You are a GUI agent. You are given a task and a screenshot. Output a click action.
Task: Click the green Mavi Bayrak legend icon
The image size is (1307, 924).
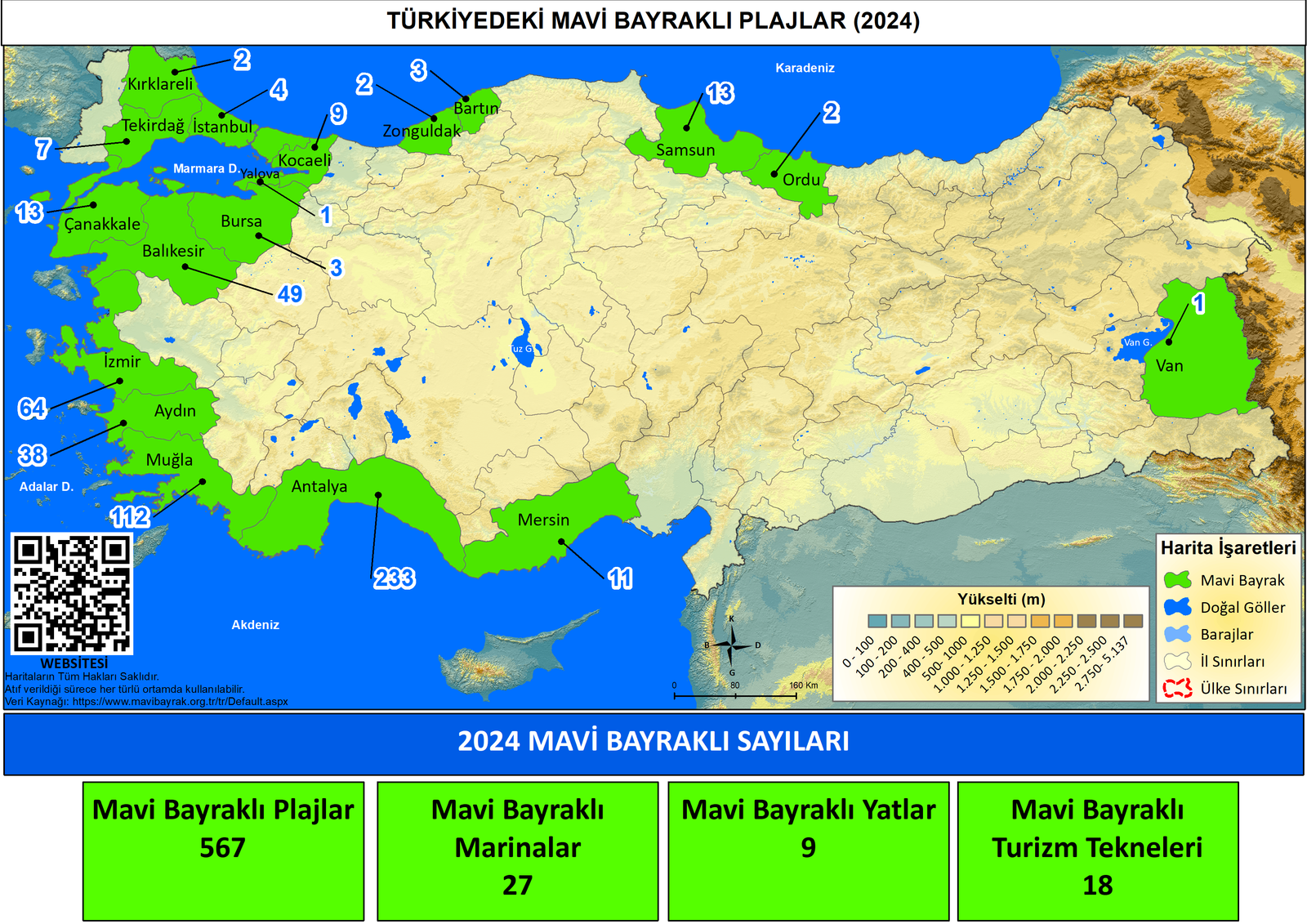tap(1177, 580)
